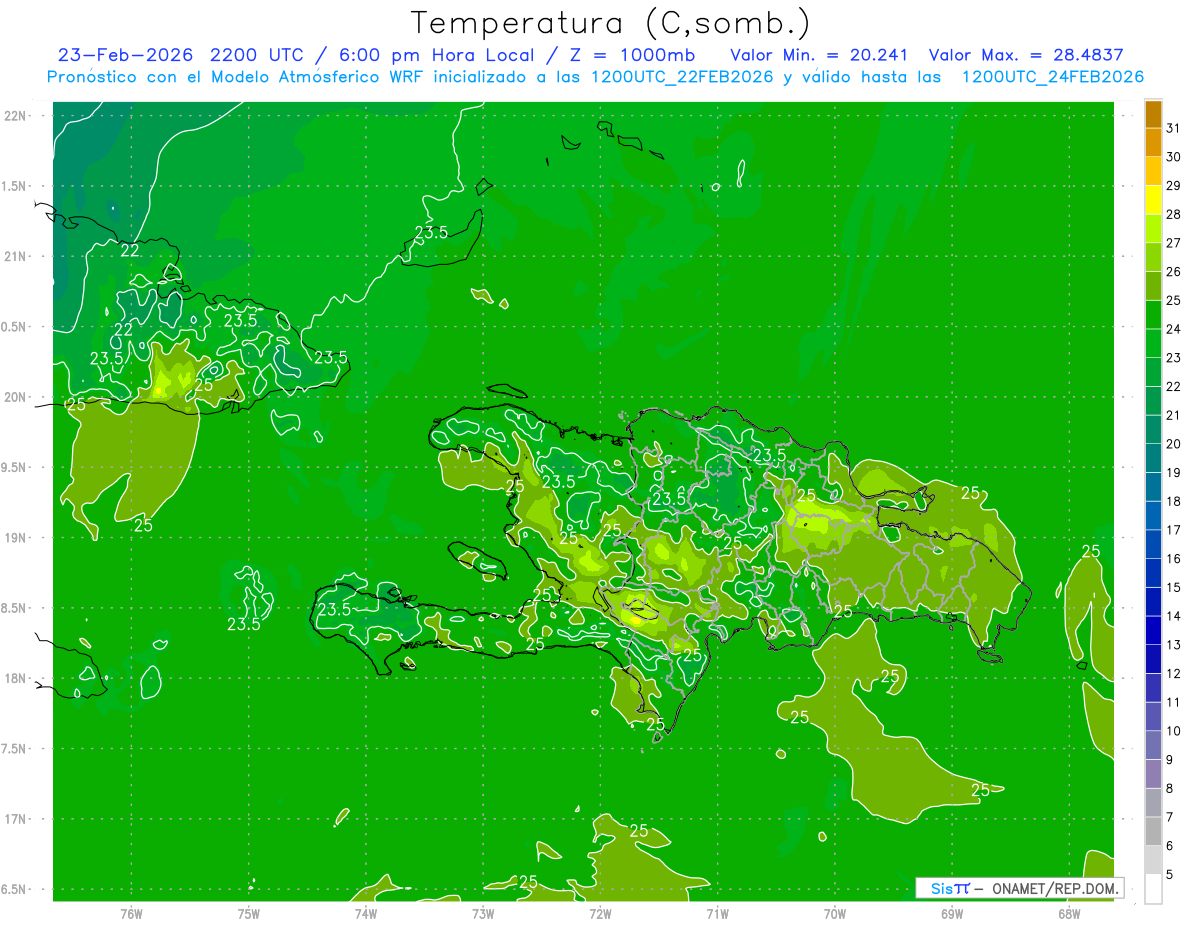Viewport: 1200px width, 927px height.
Task: Click the "7.5N" latitude axis label
Action: coord(15,749)
